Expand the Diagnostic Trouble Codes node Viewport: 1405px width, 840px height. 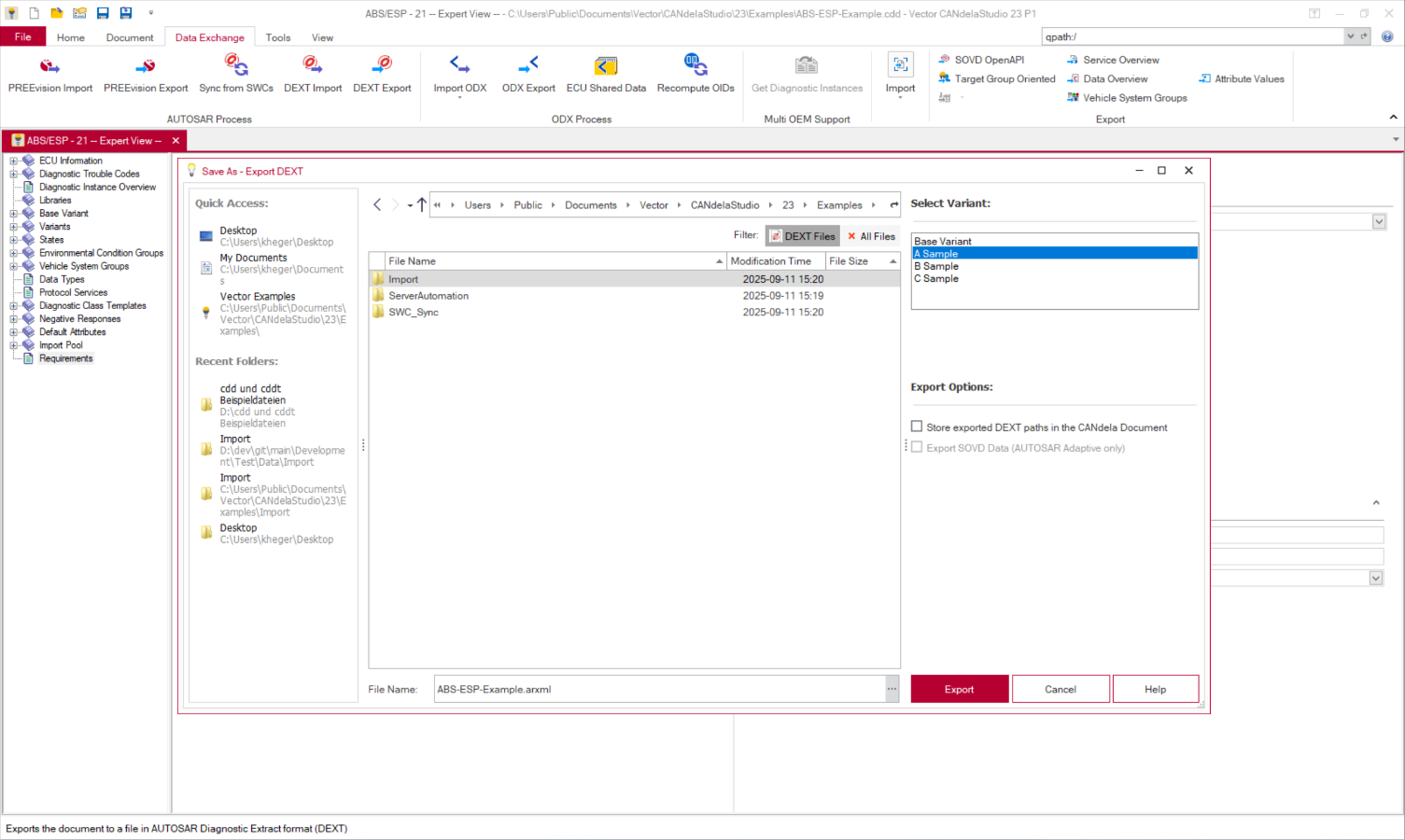14,174
